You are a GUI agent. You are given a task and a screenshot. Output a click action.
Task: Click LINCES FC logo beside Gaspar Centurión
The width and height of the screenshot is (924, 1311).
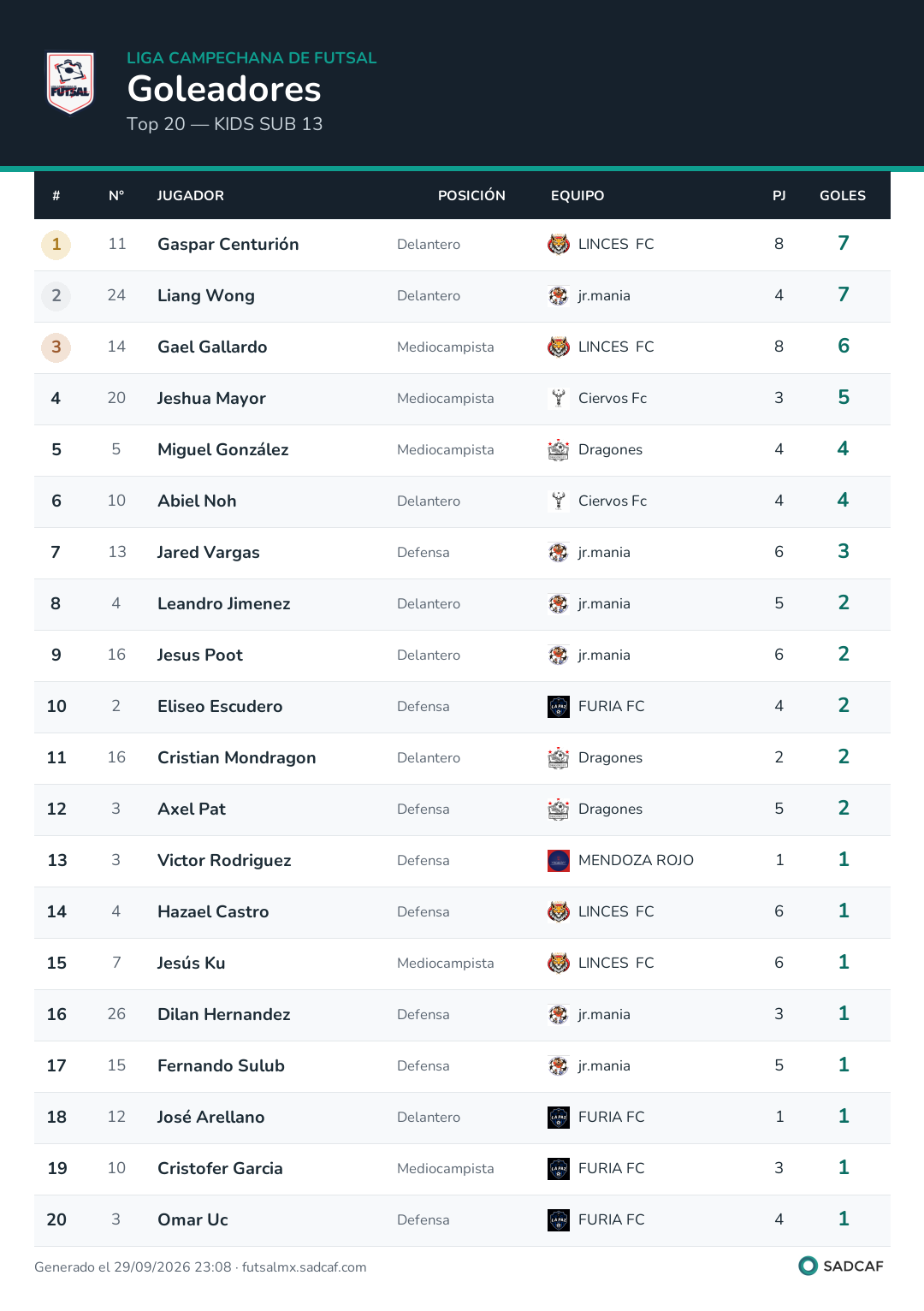click(559, 244)
